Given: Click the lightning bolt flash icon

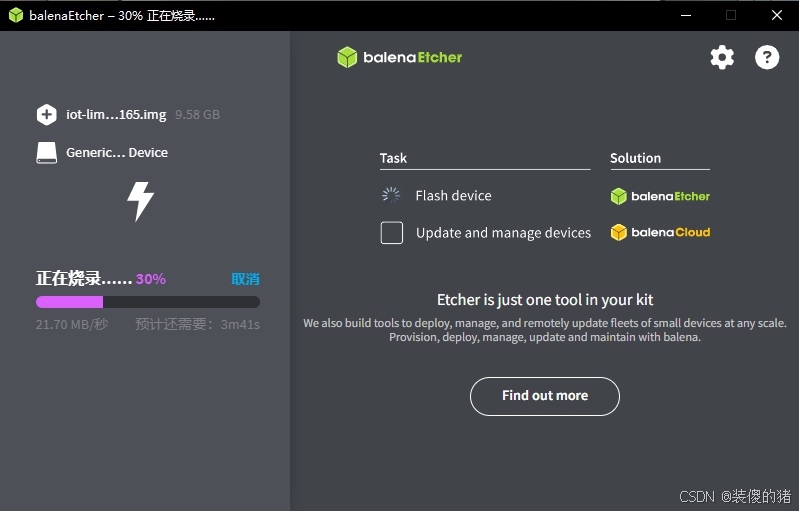Looking at the screenshot, I should (x=140, y=201).
